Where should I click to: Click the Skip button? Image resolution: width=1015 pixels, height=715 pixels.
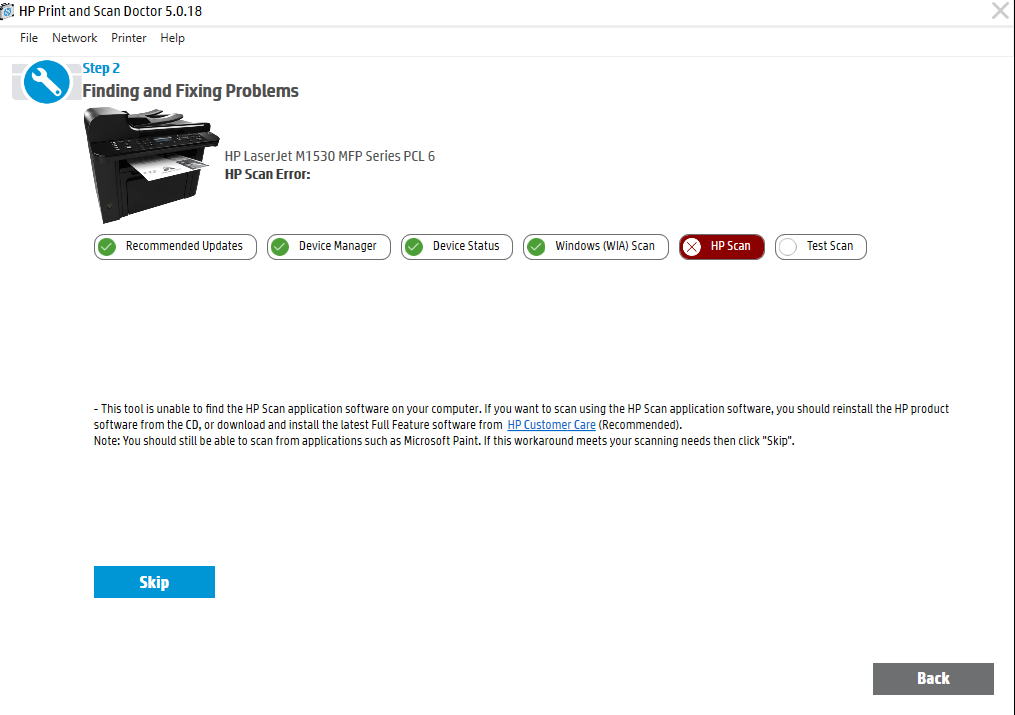click(154, 581)
